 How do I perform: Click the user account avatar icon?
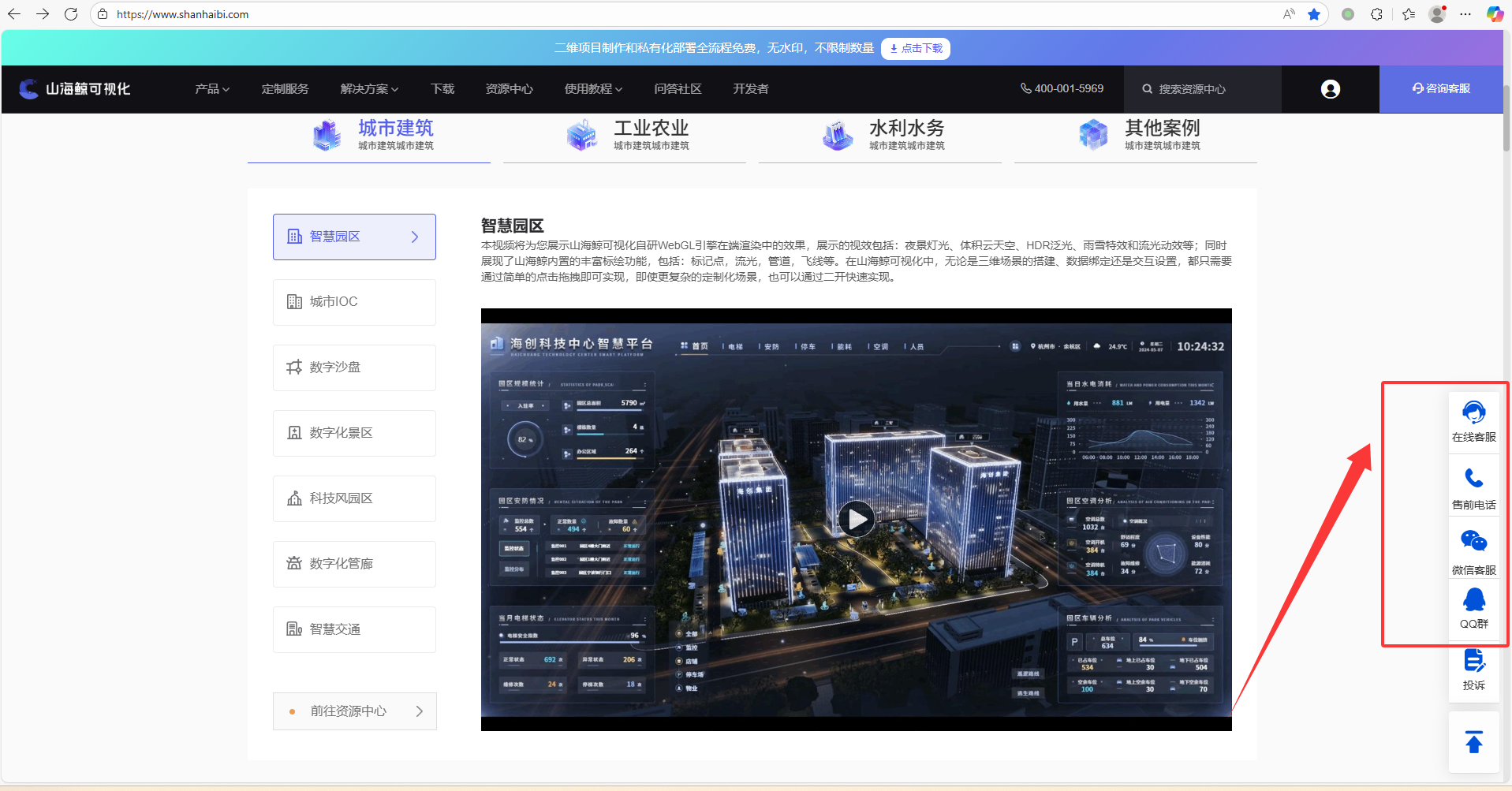pyautogui.click(x=1331, y=89)
